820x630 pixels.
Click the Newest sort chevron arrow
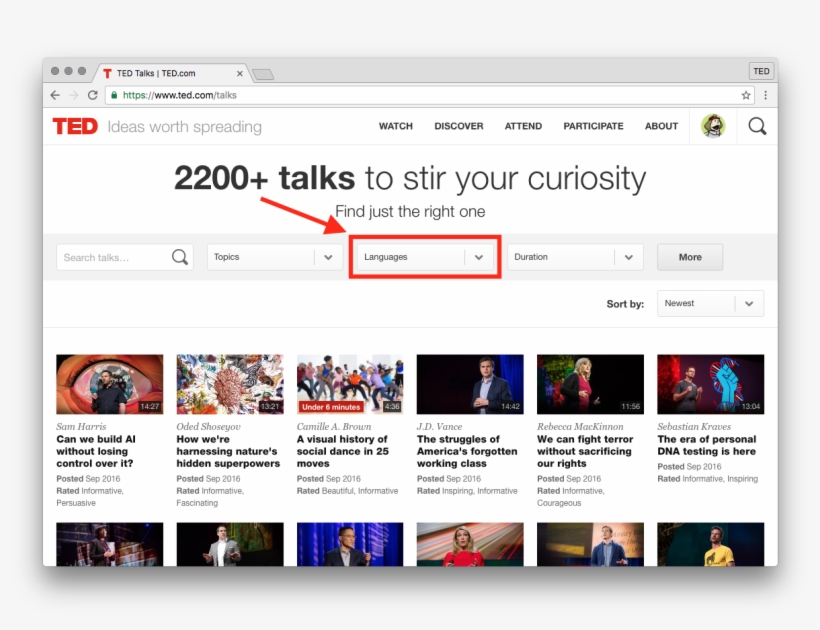749,304
